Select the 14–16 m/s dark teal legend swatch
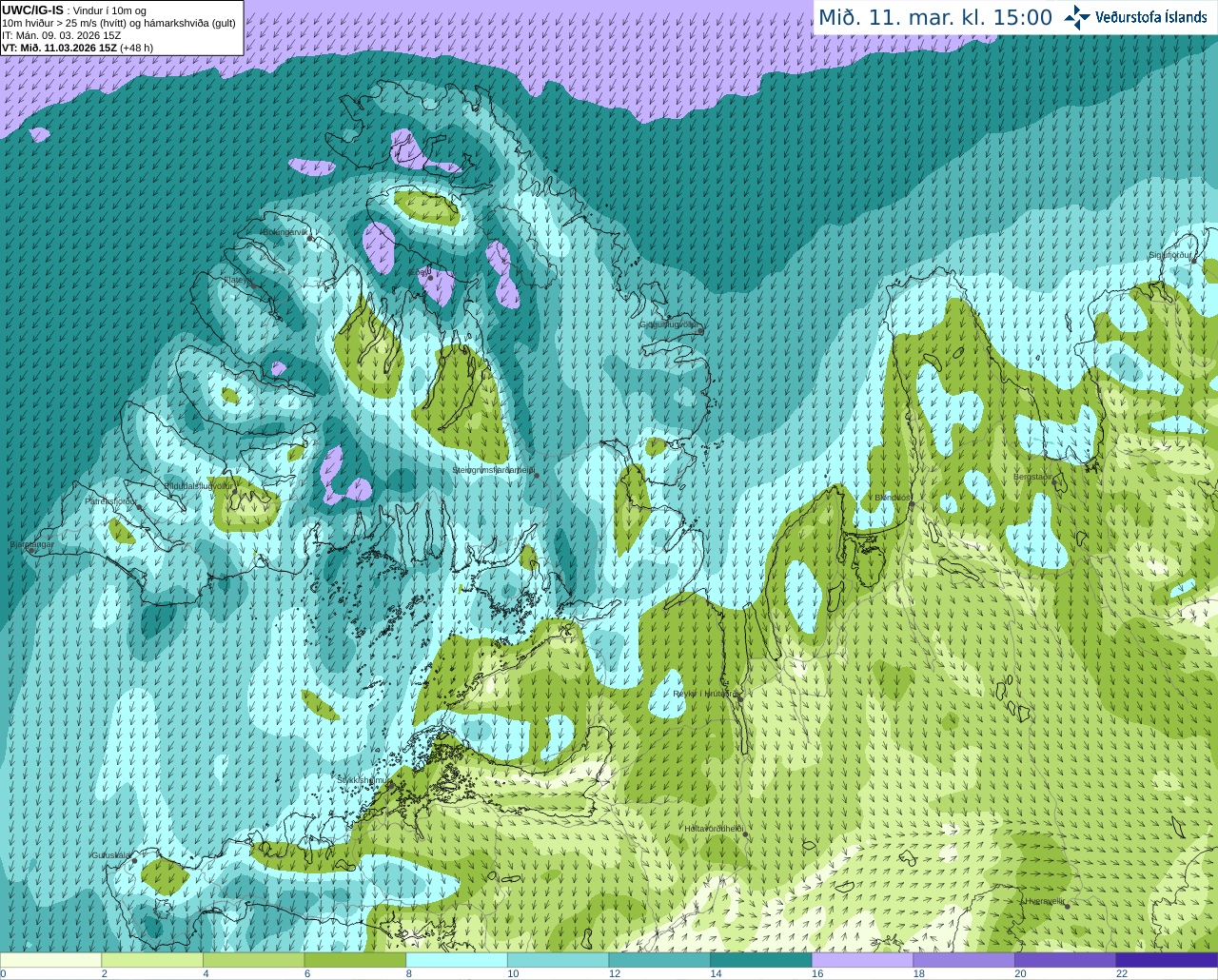Viewport: 1218px width, 980px height. 761,960
